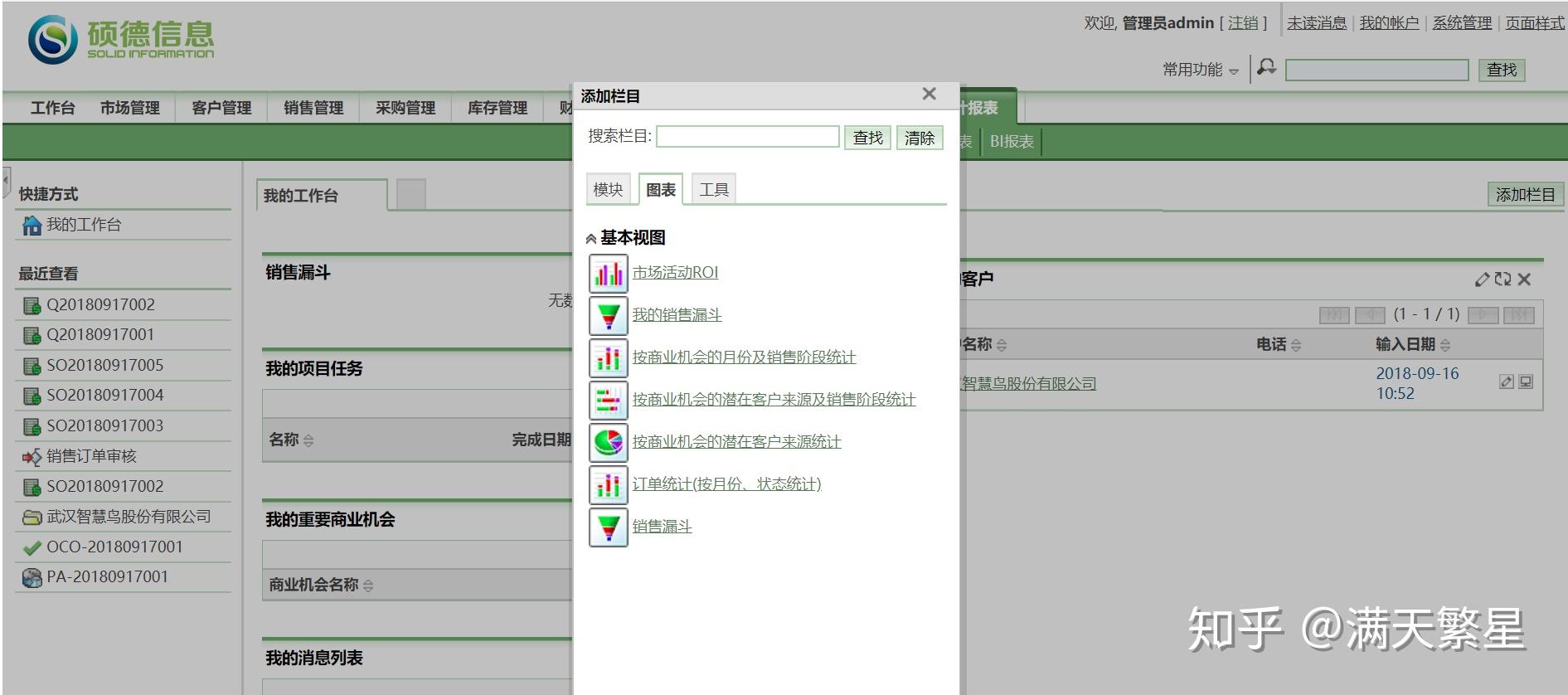Click the 订单统计 chart icon
Viewport: 1568px width, 695px height.
tap(608, 485)
